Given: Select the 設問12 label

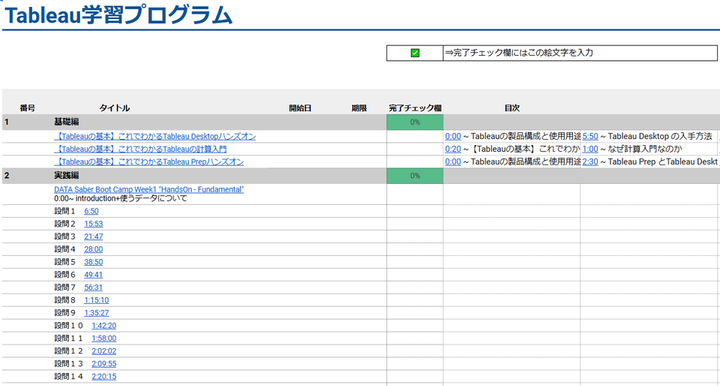Looking at the screenshot, I should [x=68, y=351].
